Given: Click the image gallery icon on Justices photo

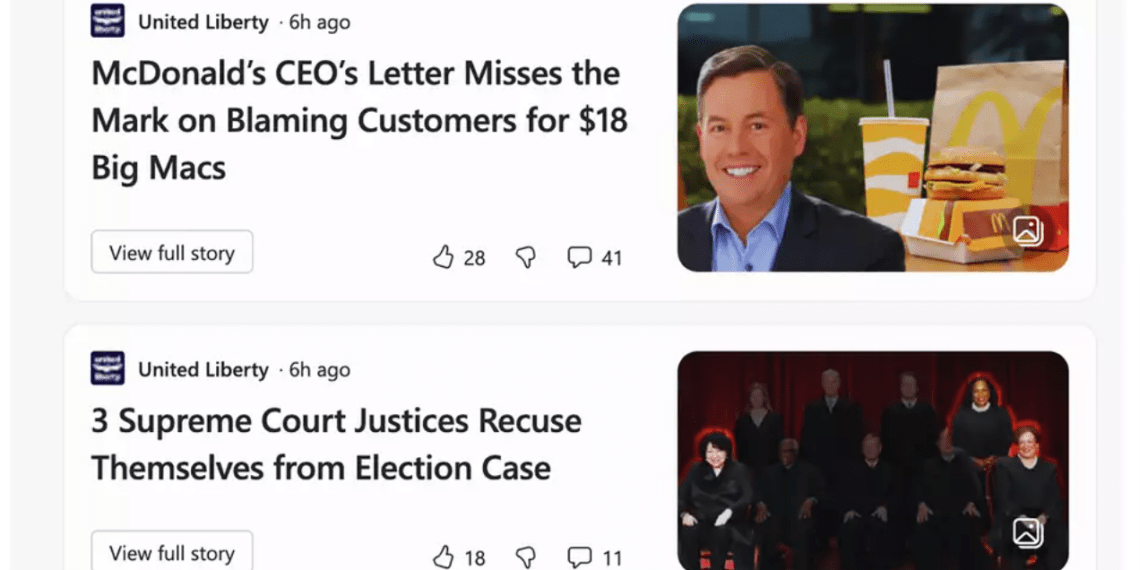Looking at the screenshot, I should (1028, 532).
